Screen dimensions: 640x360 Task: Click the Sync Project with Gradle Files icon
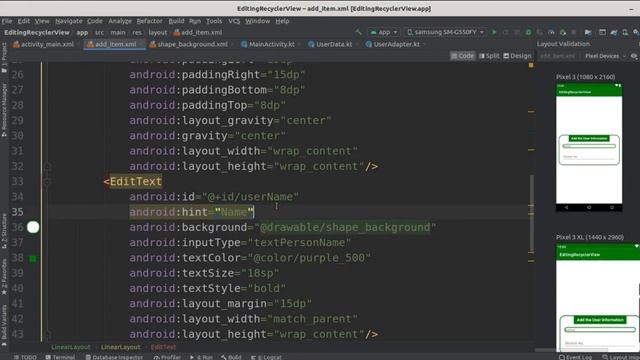pyautogui.click(x=613, y=32)
